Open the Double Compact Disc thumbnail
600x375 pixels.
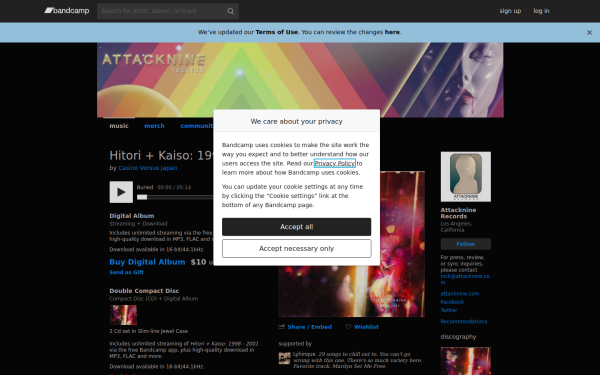pos(123,315)
